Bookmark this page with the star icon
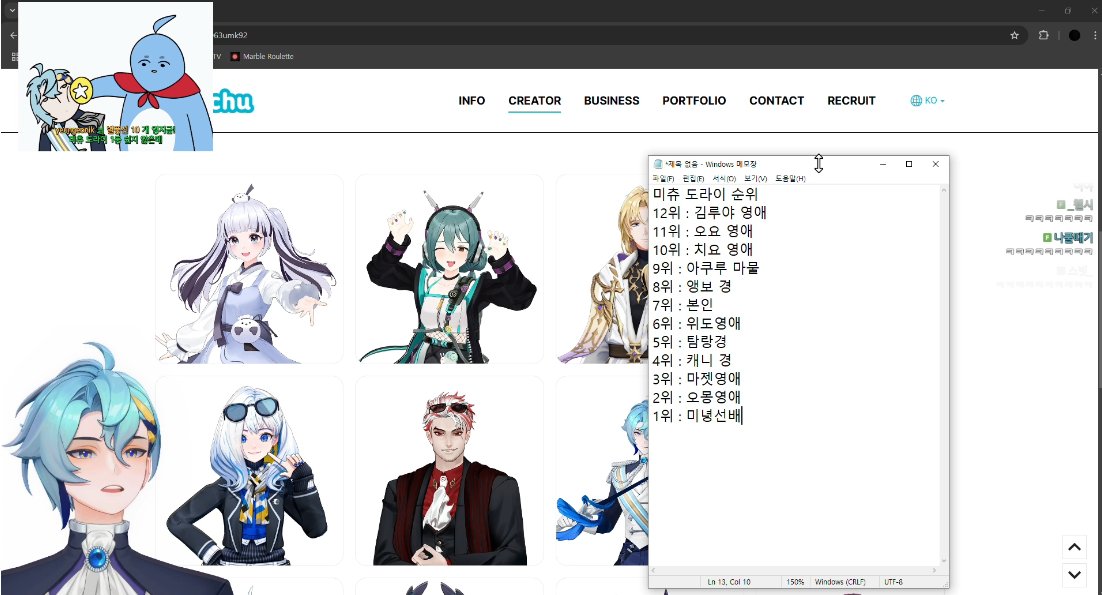Screen dimensions: 1102x595 click(x=1014, y=35)
